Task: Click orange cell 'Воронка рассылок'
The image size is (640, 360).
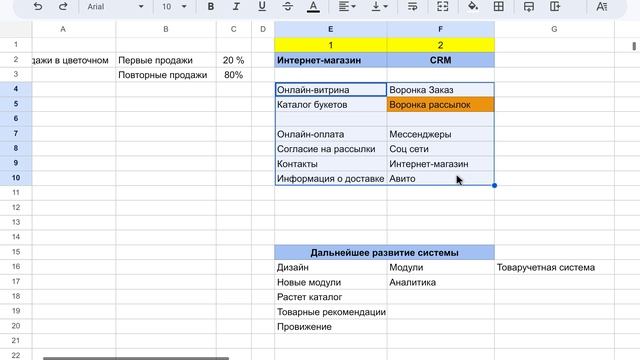Action: click(x=440, y=104)
